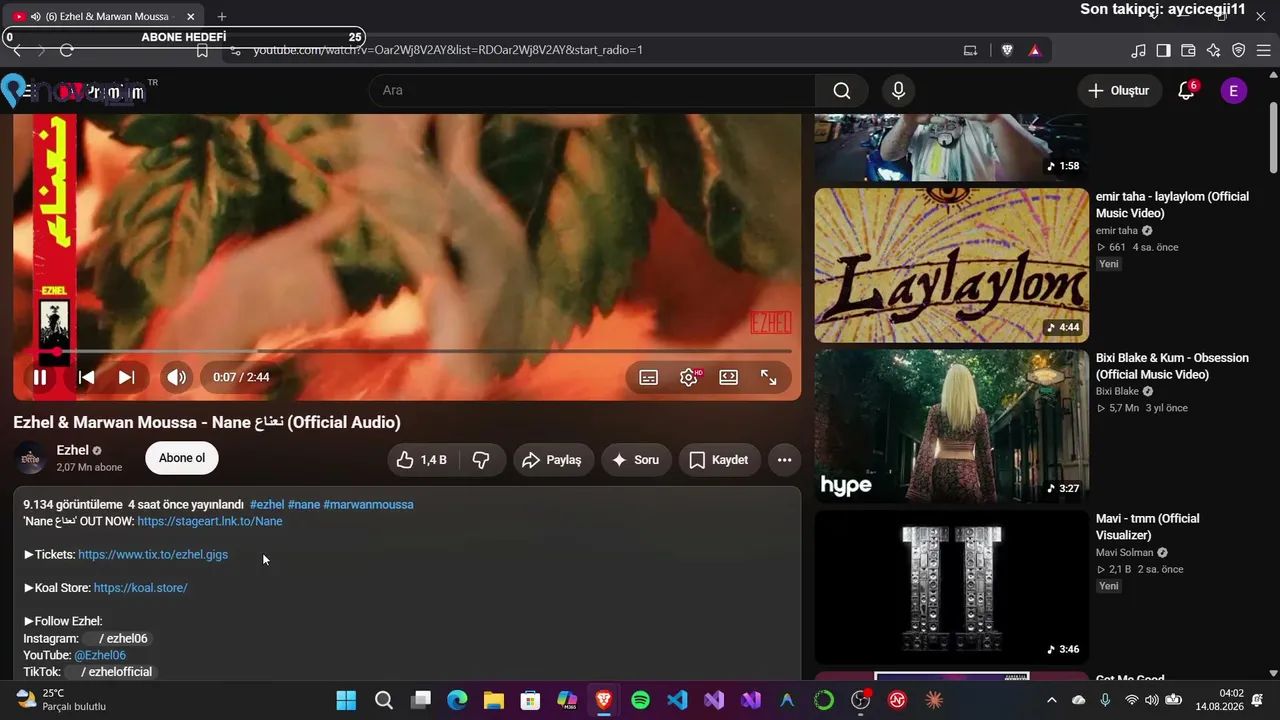Reload the page
Viewport: 1280px width, 720px height.
tap(67, 50)
